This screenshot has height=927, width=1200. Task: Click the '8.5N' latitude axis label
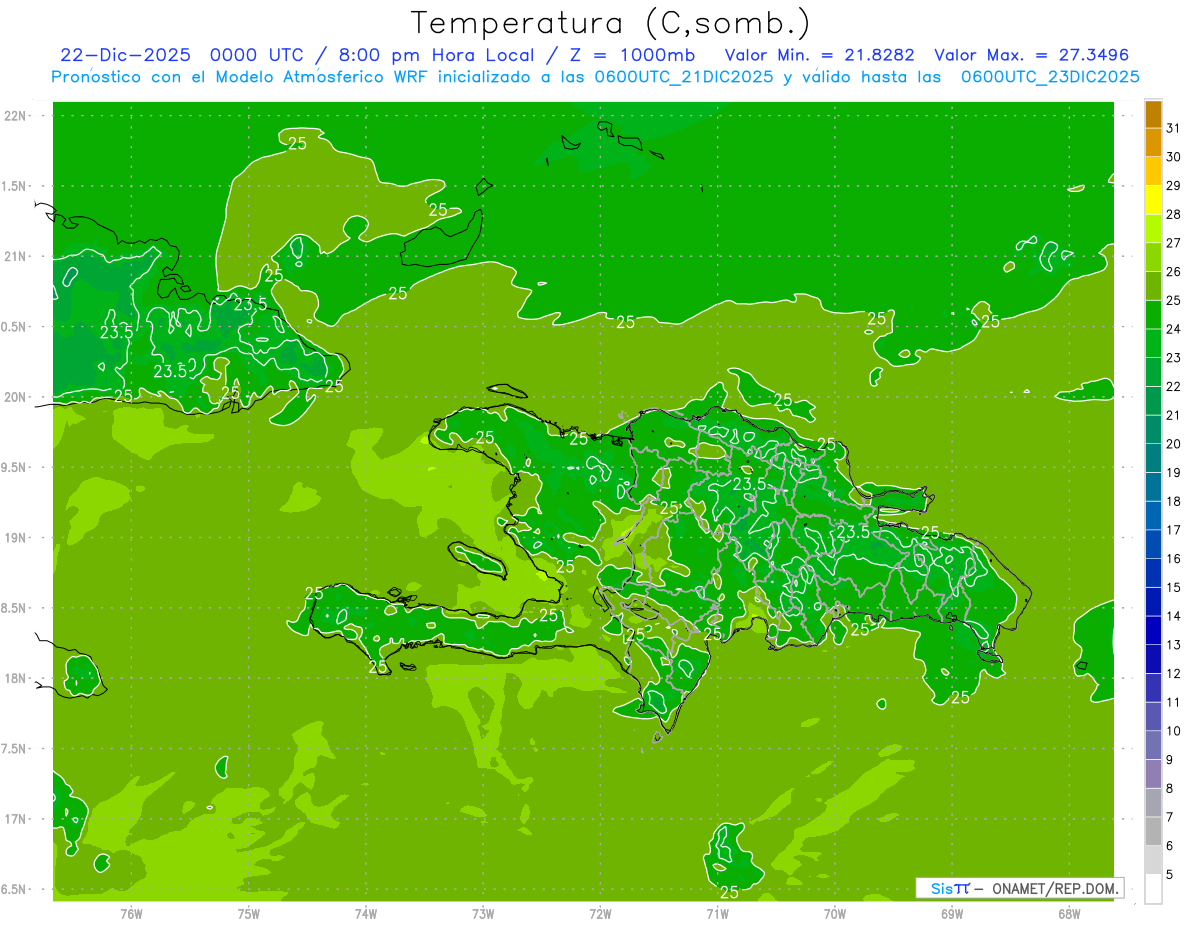click(14, 608)
